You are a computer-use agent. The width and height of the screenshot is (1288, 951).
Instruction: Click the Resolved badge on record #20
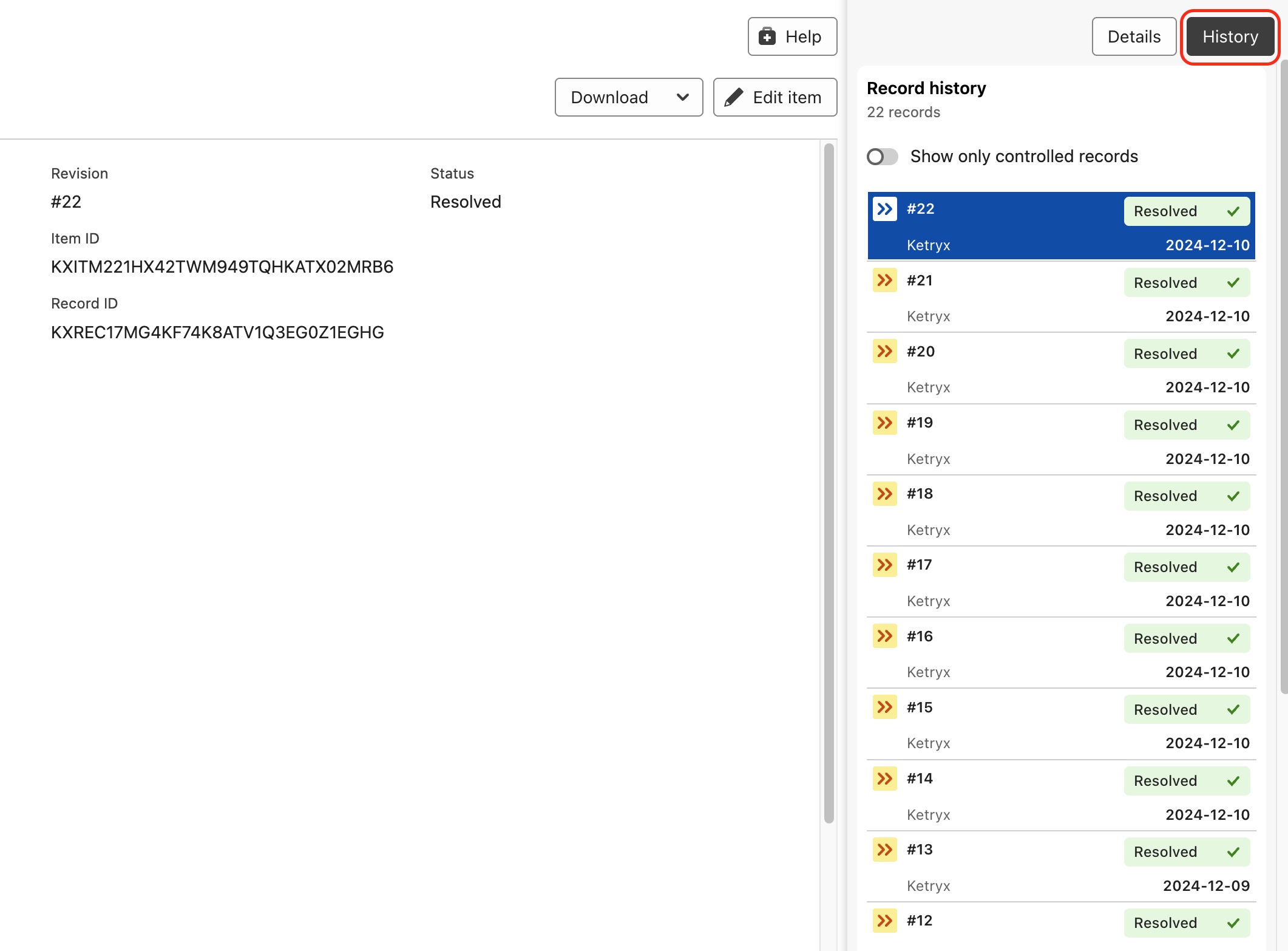click(x=1187, y=354)
